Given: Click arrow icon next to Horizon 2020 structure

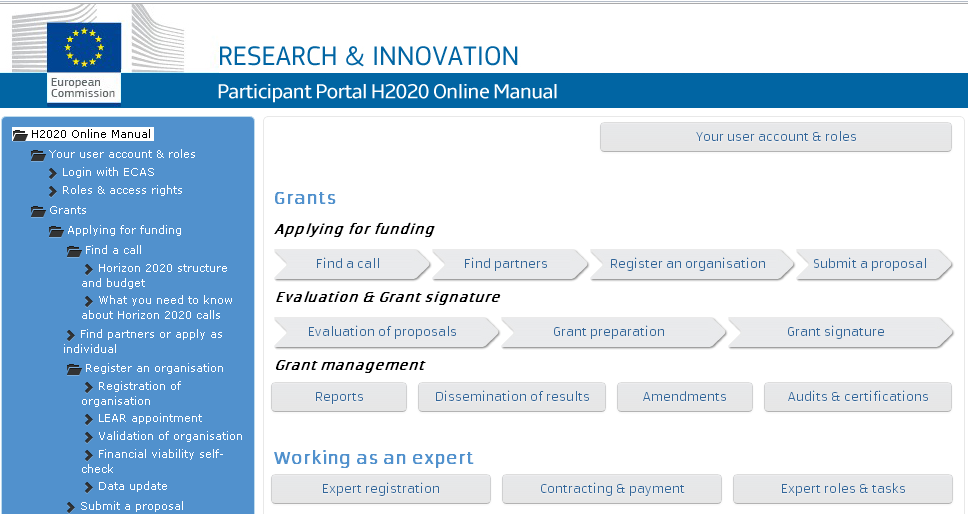Looking at the screenshot, I should [89, 268].
